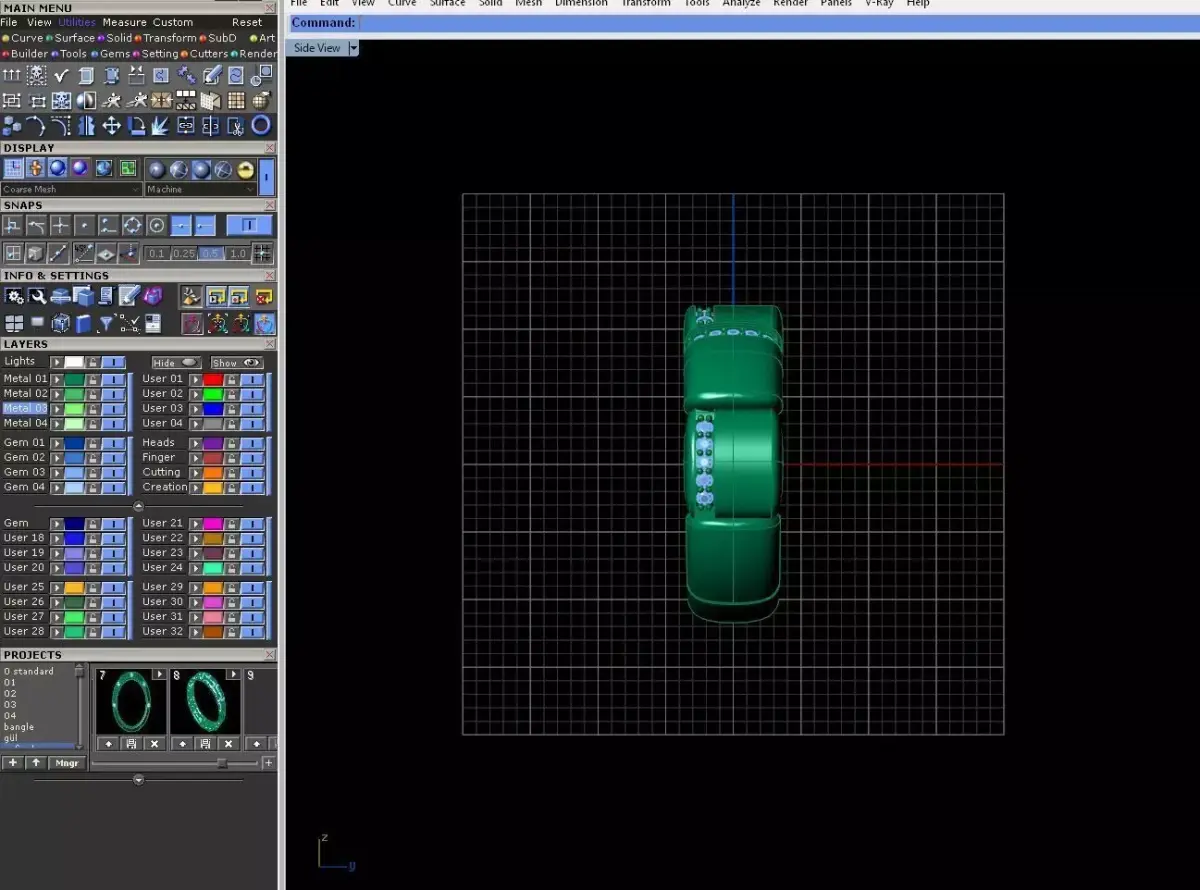Open the wrench settings icon
This screenshot has width=1200, height=890.
(x=37, y=296)
